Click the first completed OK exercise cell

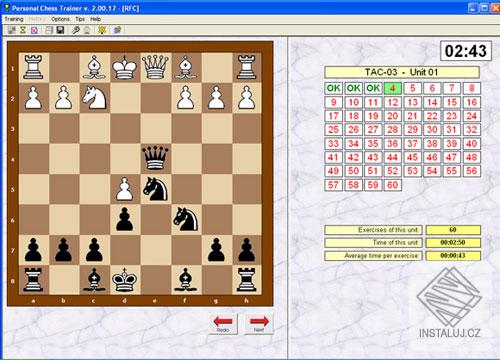[334, 88]
